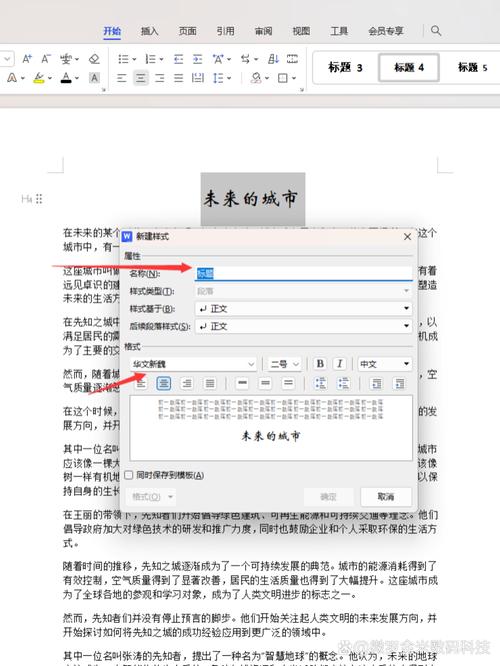Open the 工具 tab
Viewport: 500px width, 666px height.
(x=339, y=31)
